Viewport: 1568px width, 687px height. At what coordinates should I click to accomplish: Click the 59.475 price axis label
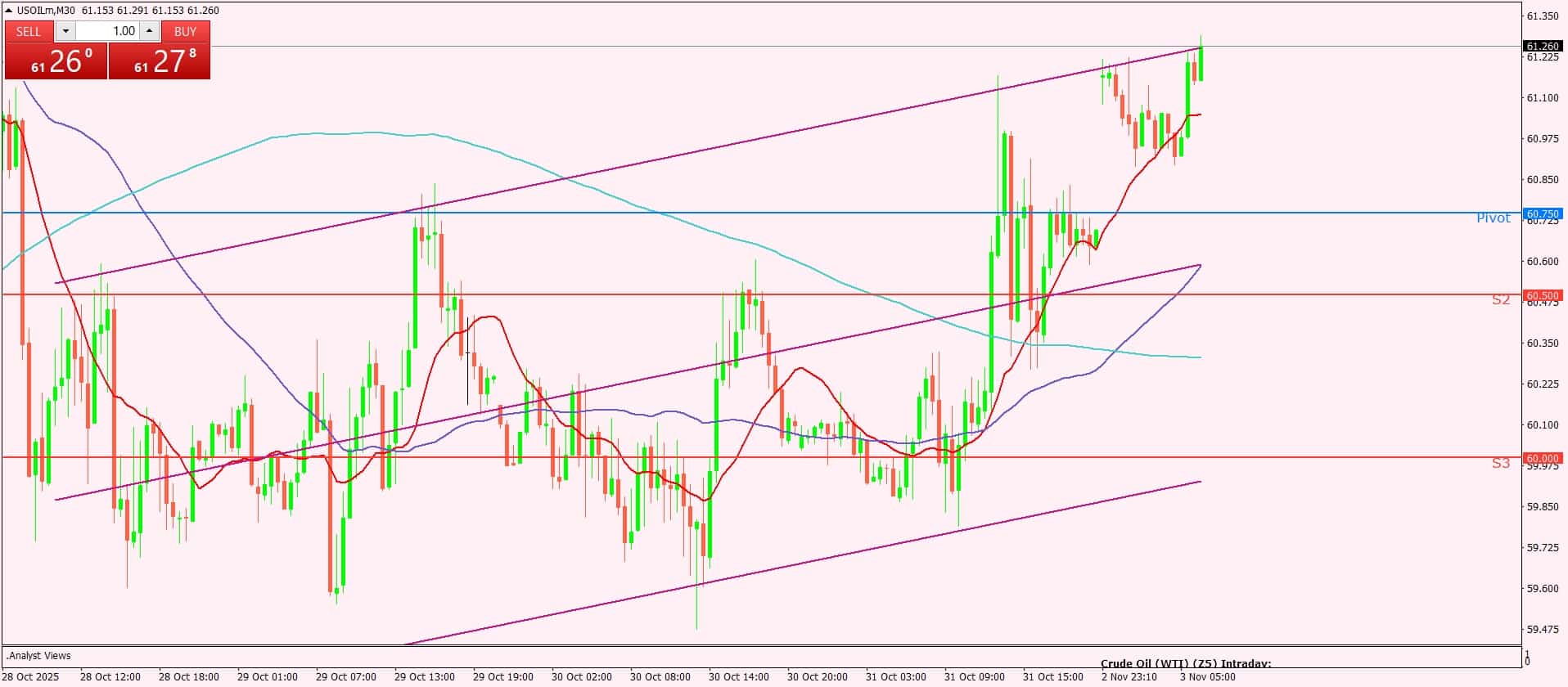point(1543,630)
